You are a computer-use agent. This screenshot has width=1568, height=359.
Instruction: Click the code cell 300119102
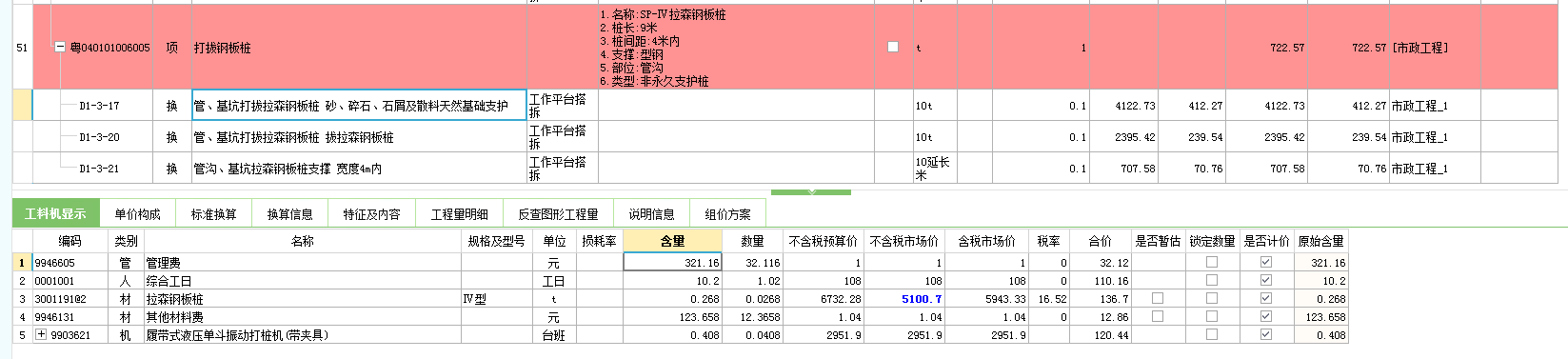[69, 299]
